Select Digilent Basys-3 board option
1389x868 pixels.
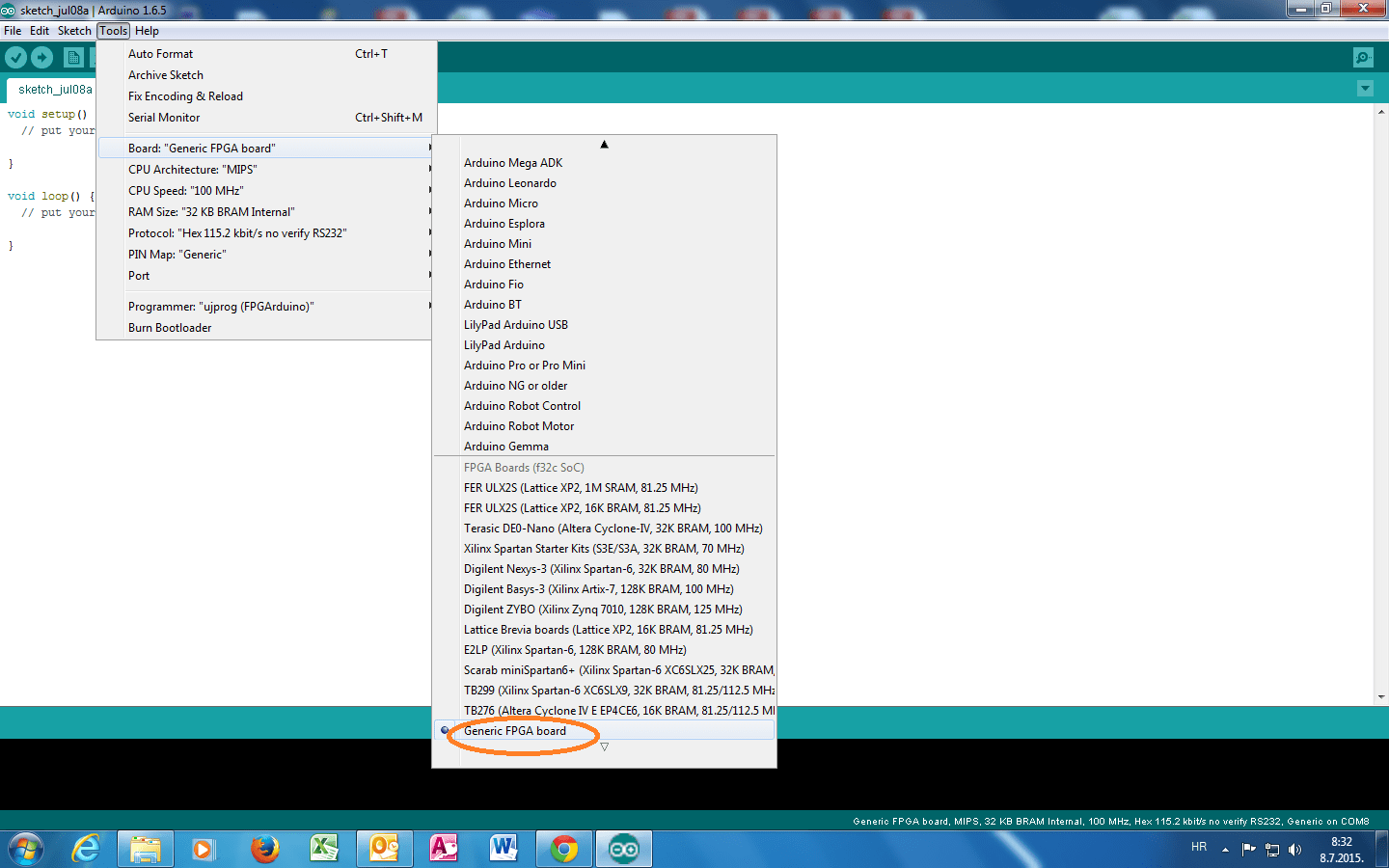pos(598,589)
